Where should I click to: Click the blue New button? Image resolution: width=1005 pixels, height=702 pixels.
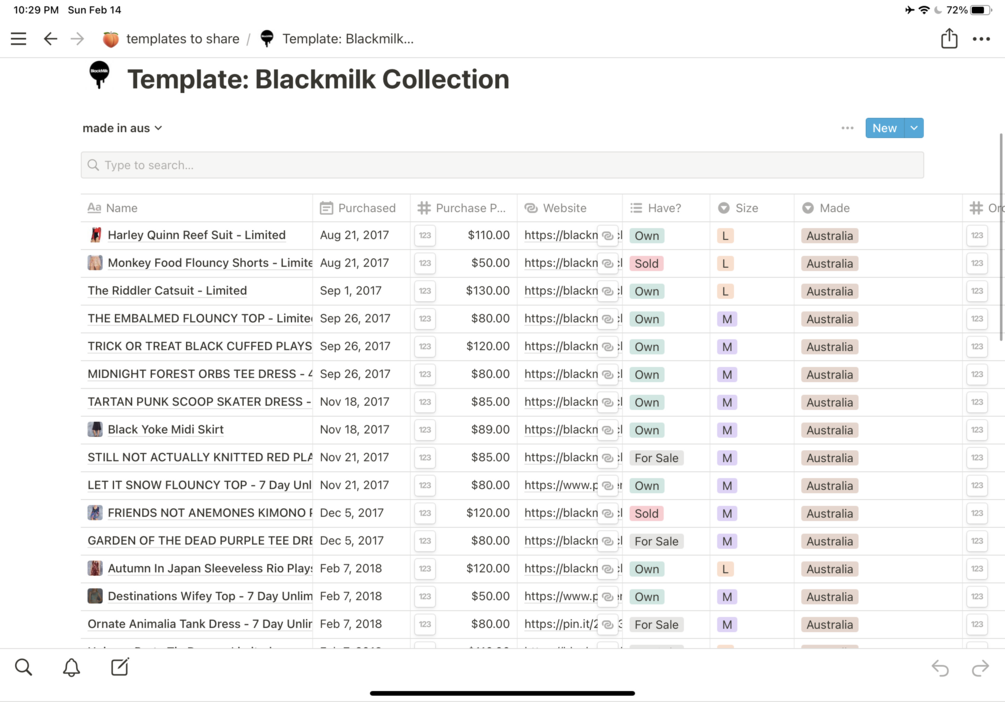coord(885,128)
